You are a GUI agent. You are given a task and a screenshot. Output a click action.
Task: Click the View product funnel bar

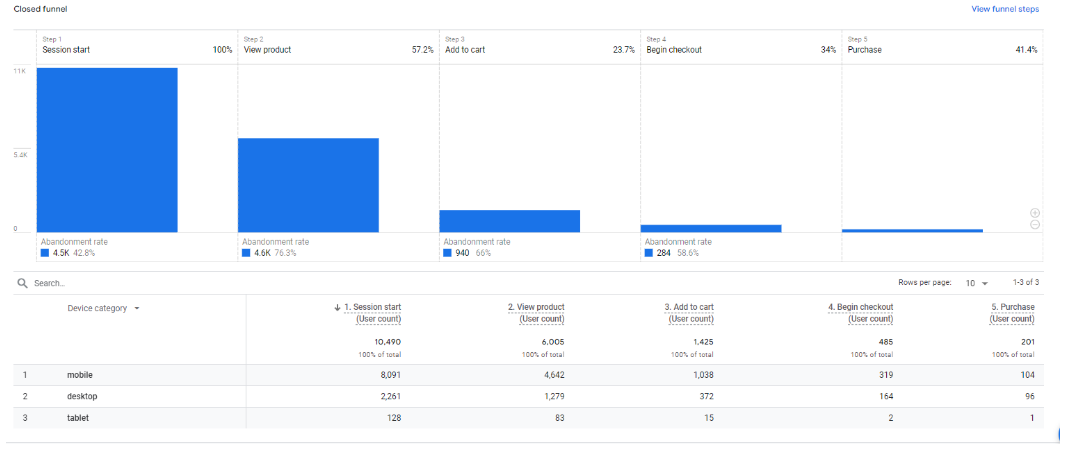[x=308, y=185]
